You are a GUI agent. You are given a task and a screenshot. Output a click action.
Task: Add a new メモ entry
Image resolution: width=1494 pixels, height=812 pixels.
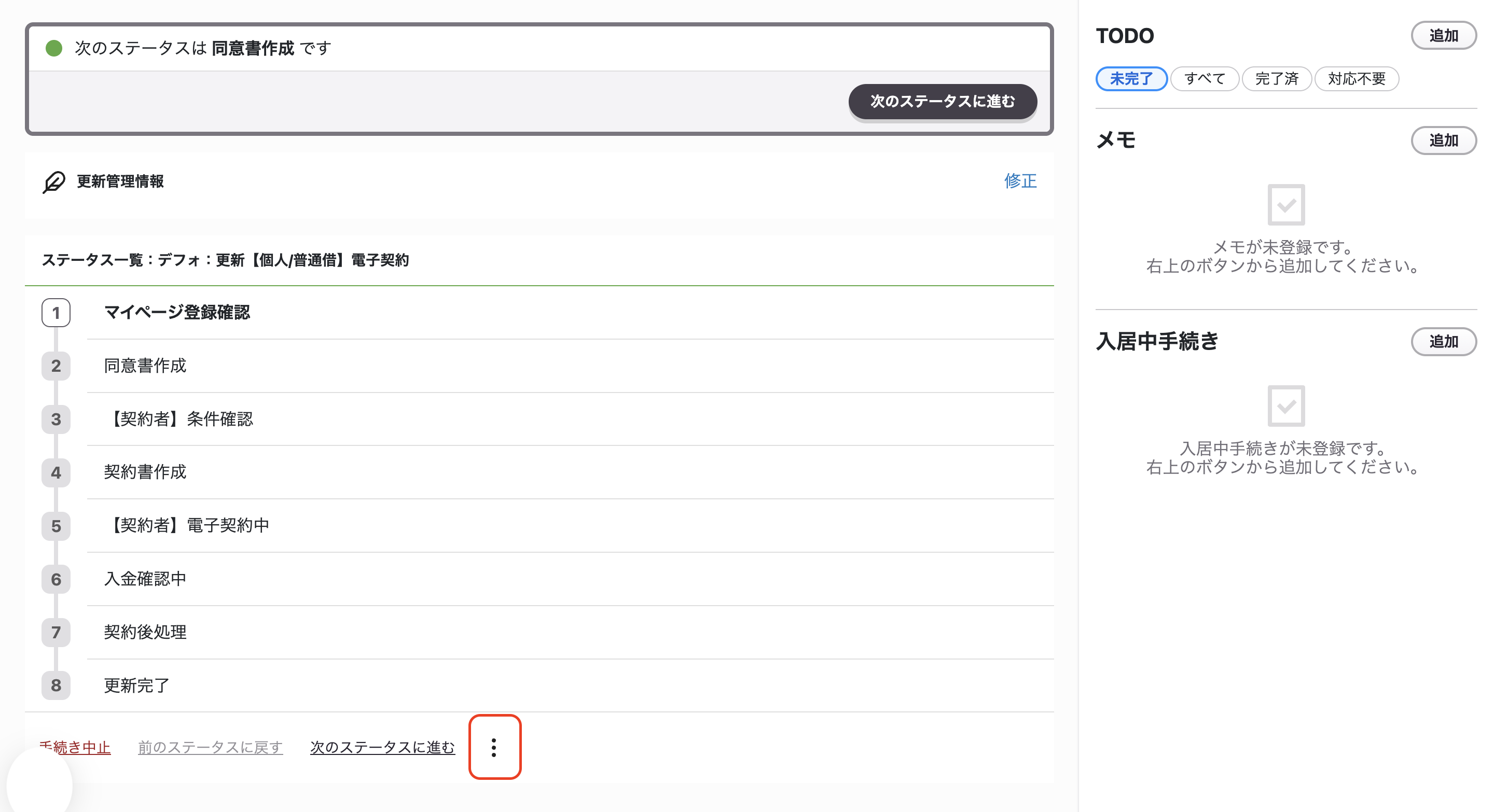click(1444, 141)
